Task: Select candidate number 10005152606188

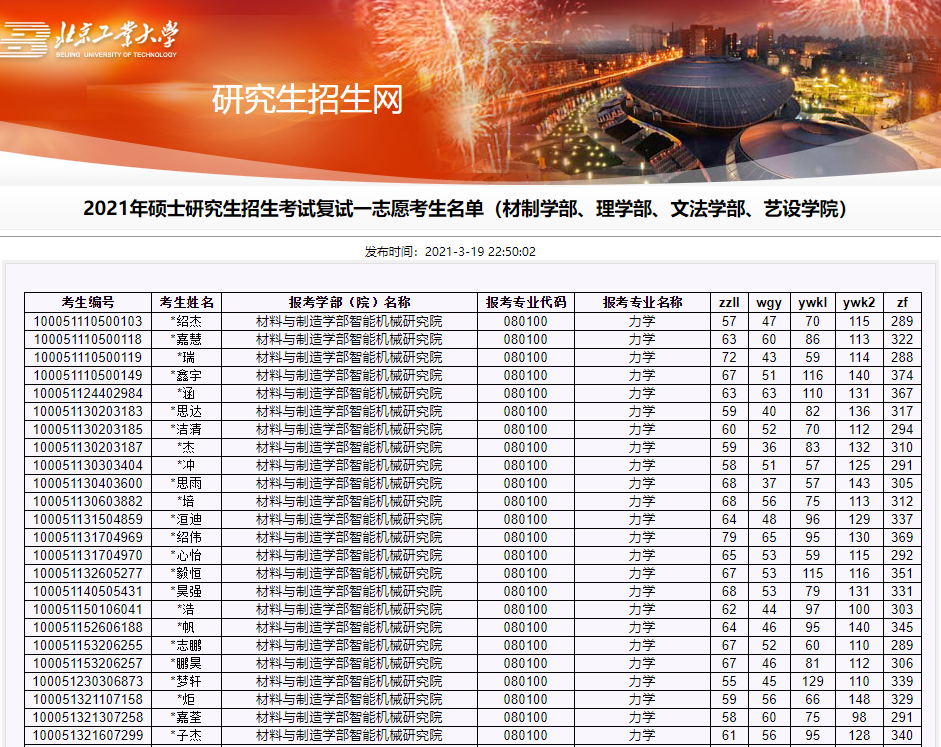Action: tap(88, 628)
